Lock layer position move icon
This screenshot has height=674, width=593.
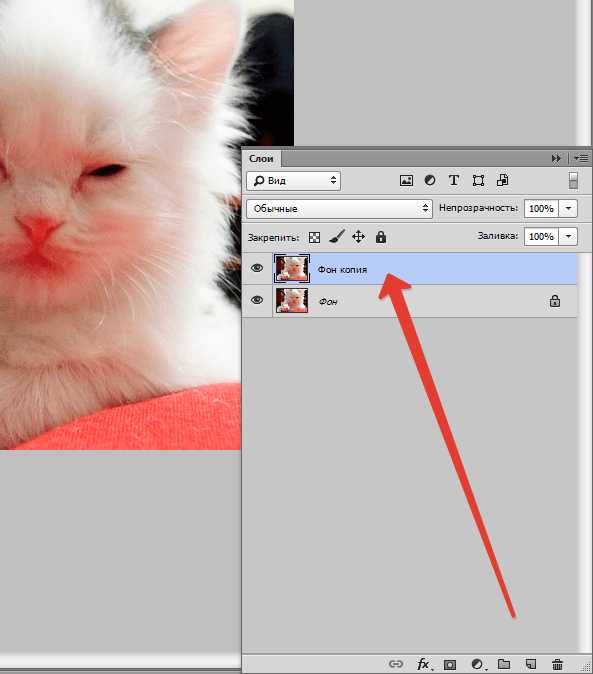click(358, 237)
